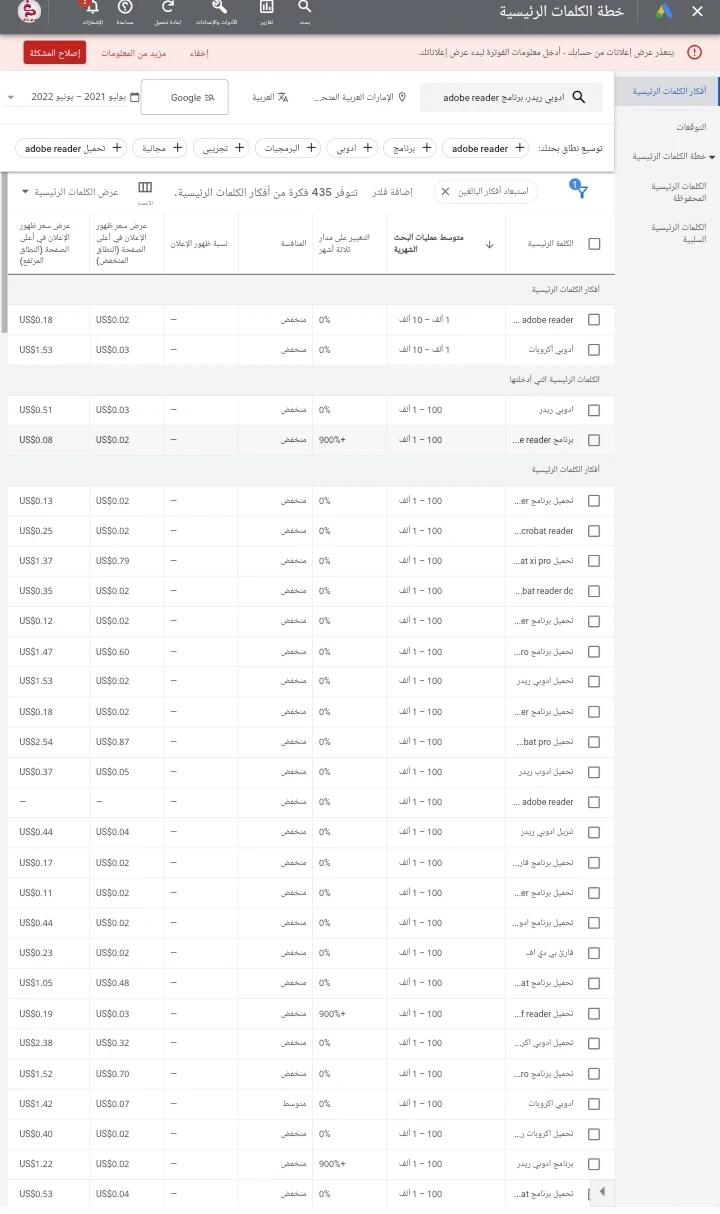The width and height of the screenshot is (720, 1214).
Task: Tick the select-all checkbox in table header
Action: pyautogui.click(x=594, y=243)
